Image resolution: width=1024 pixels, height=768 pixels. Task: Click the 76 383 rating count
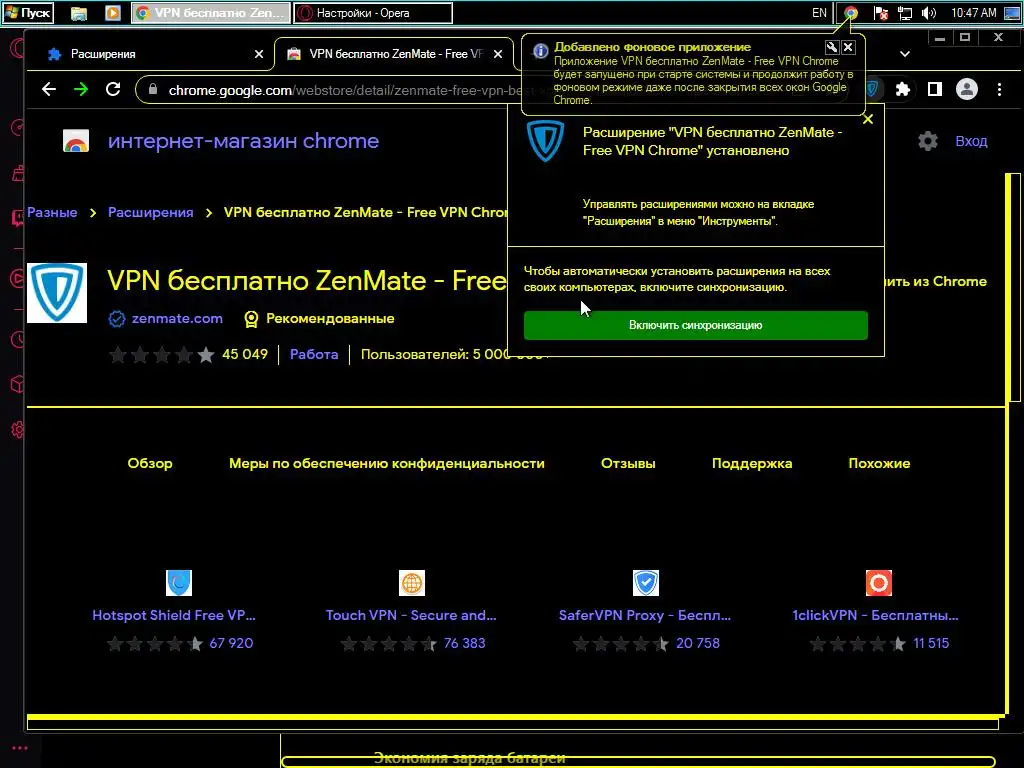[464, 643]
